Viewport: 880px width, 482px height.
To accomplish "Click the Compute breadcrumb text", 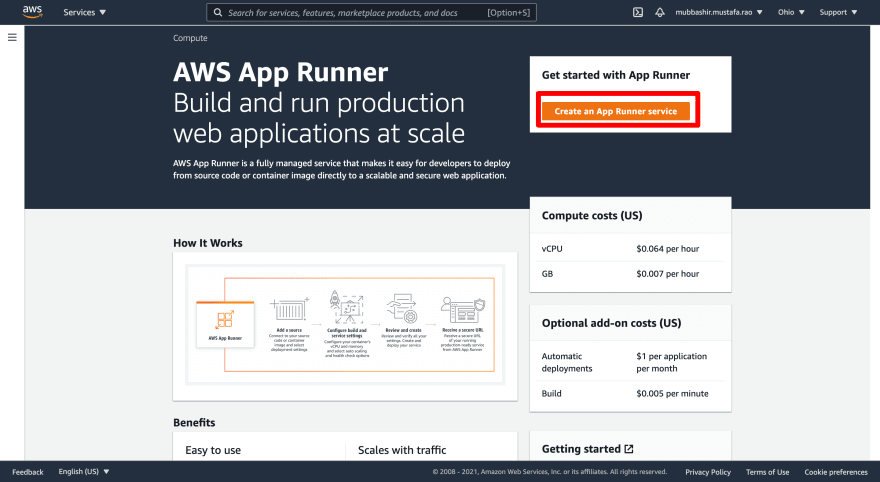I will pos(190,38).
